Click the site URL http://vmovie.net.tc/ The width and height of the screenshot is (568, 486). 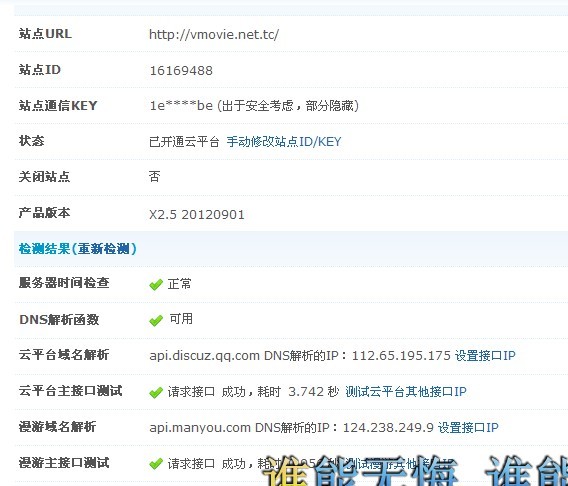point(214,34)
